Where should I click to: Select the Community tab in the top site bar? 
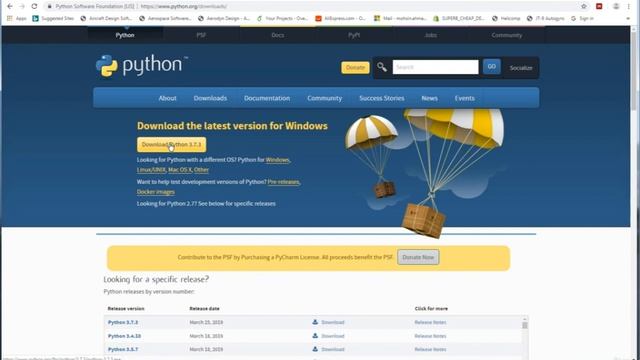[507, 35]
